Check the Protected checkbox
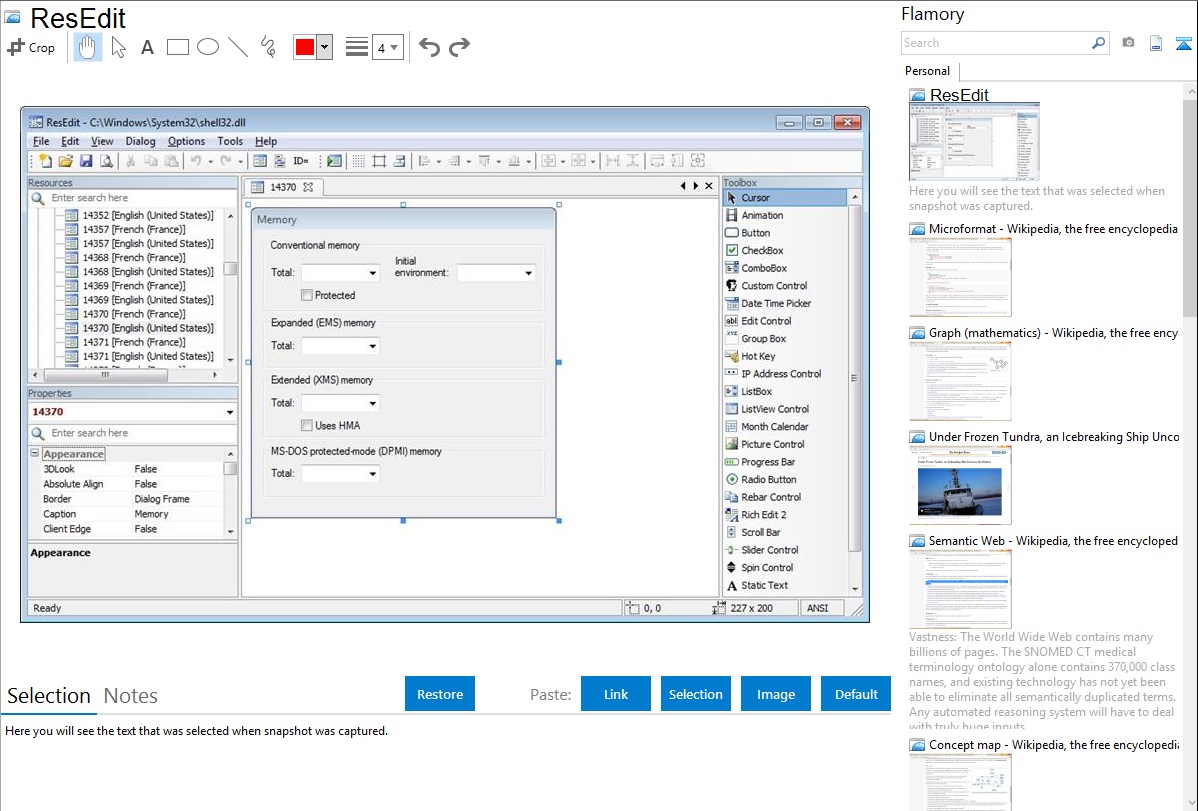This screenshot has width=1198, height=811. click(308, 295)
